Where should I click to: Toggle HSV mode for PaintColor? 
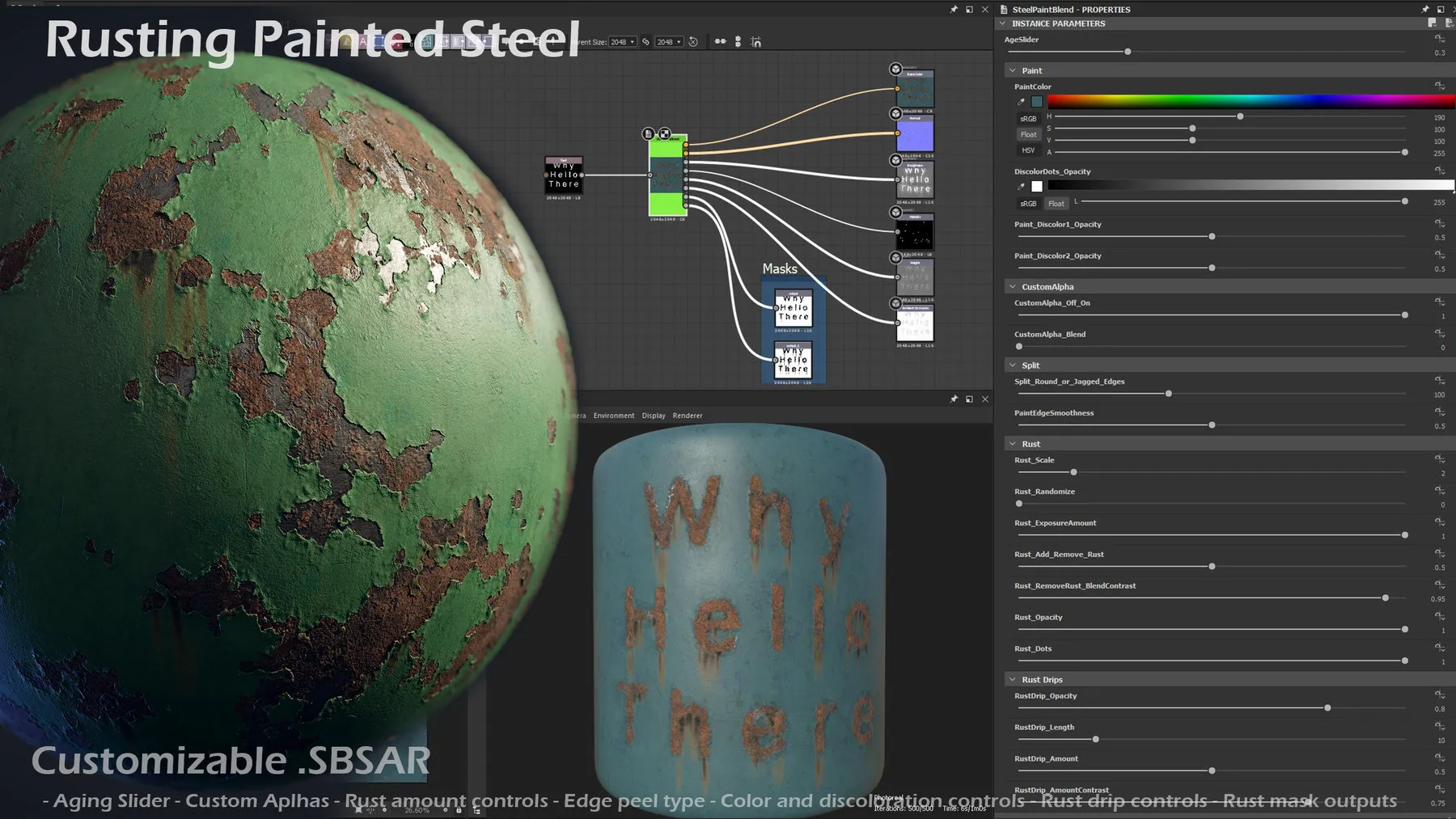(1028, 150)
